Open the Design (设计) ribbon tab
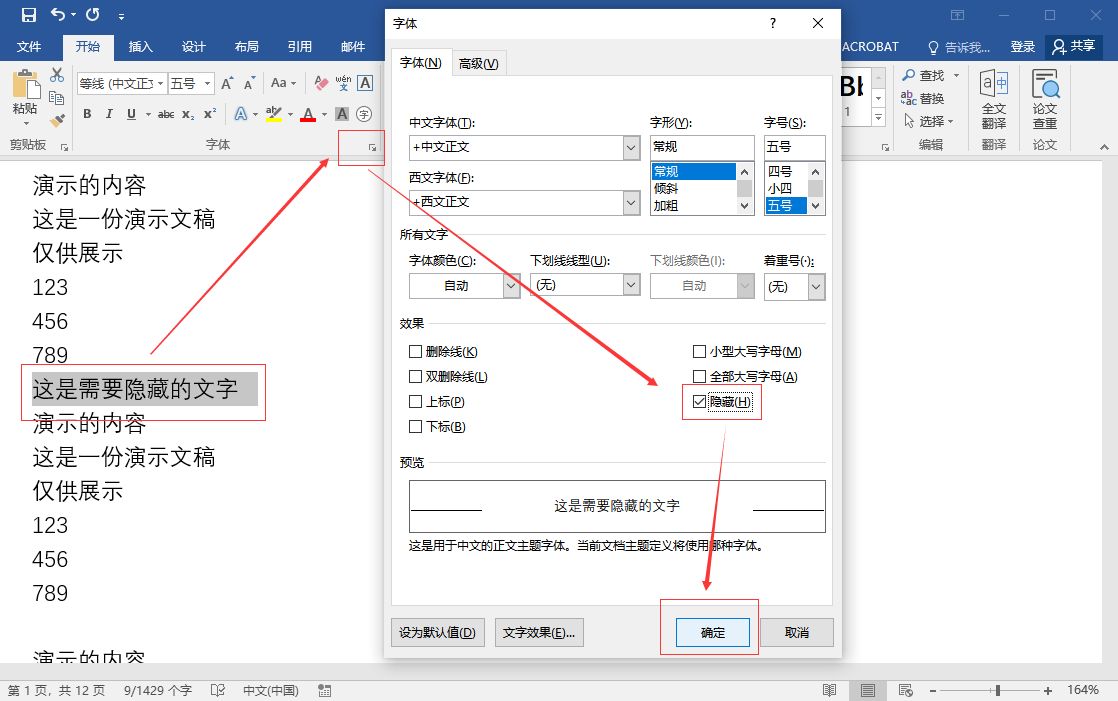 pos(193,46)
